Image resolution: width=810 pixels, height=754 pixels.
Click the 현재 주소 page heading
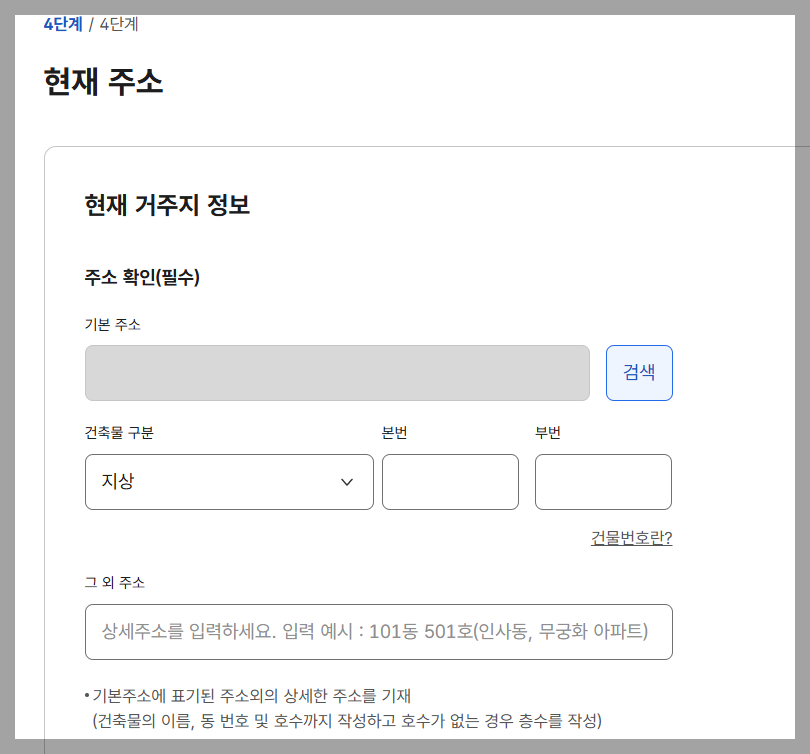(103, 82)
